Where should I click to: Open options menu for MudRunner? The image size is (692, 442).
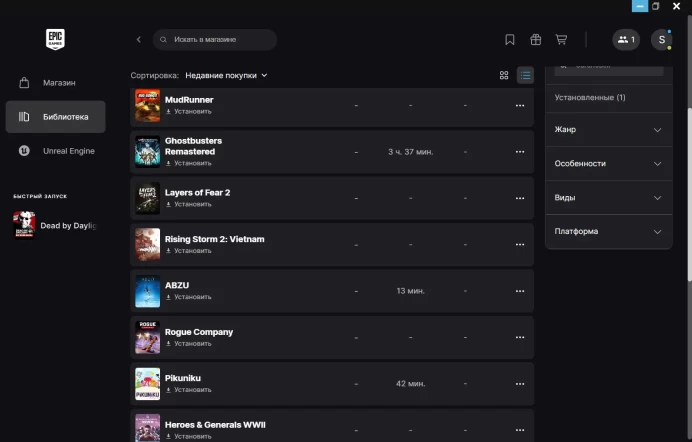(520, 105)
